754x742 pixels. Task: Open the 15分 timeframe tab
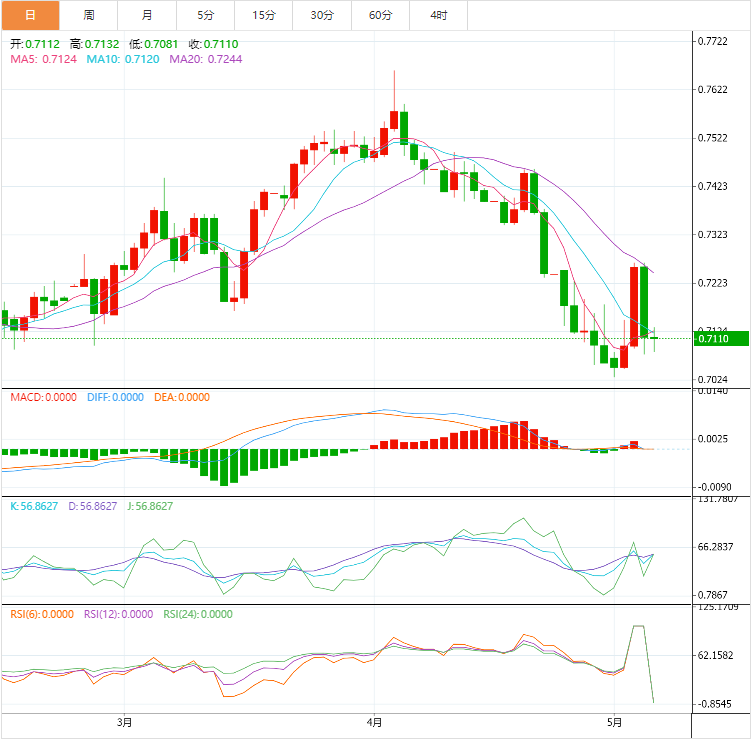(264, 15)
